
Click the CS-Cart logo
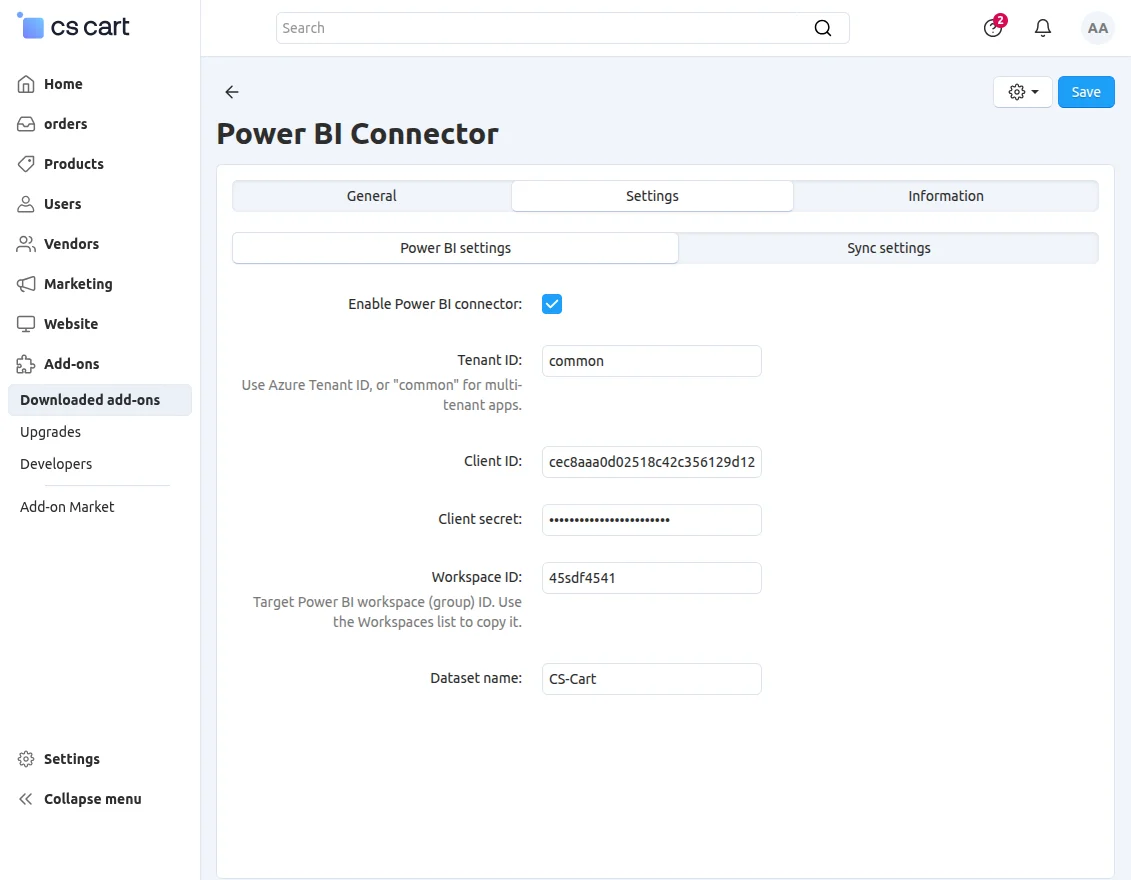[74, 27]
